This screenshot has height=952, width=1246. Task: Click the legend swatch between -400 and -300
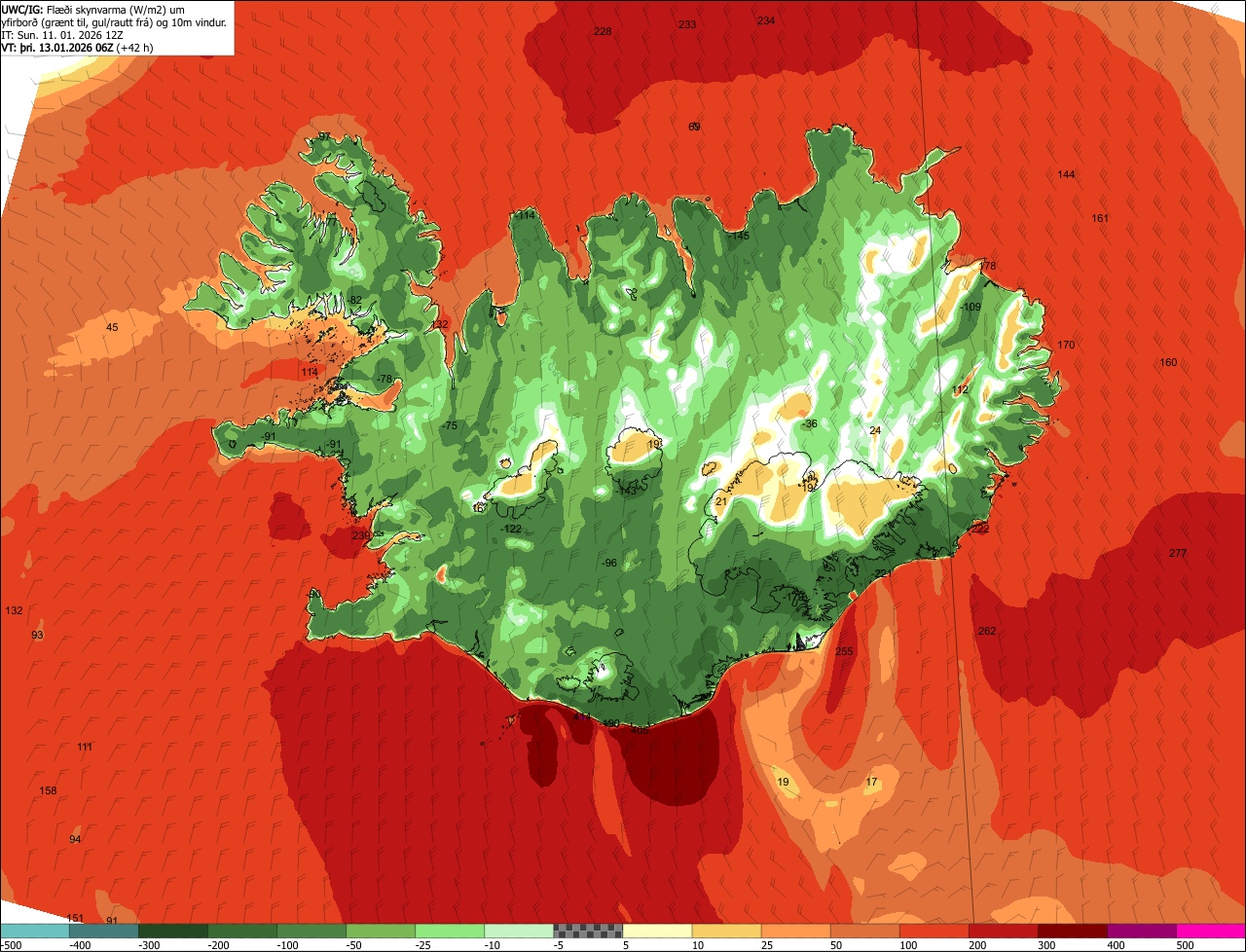click(104, 932)
